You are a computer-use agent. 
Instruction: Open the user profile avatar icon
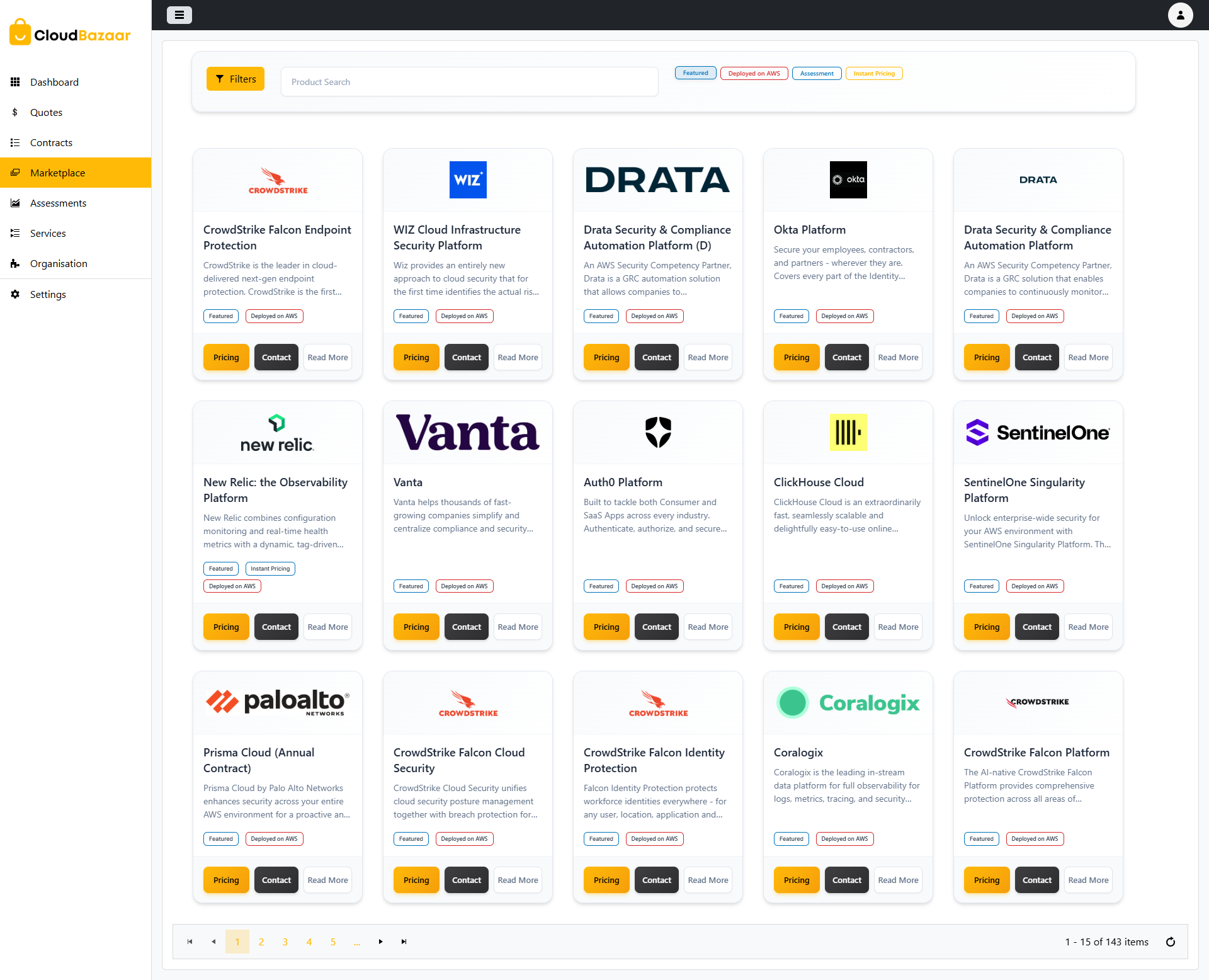coord(1180,15)
